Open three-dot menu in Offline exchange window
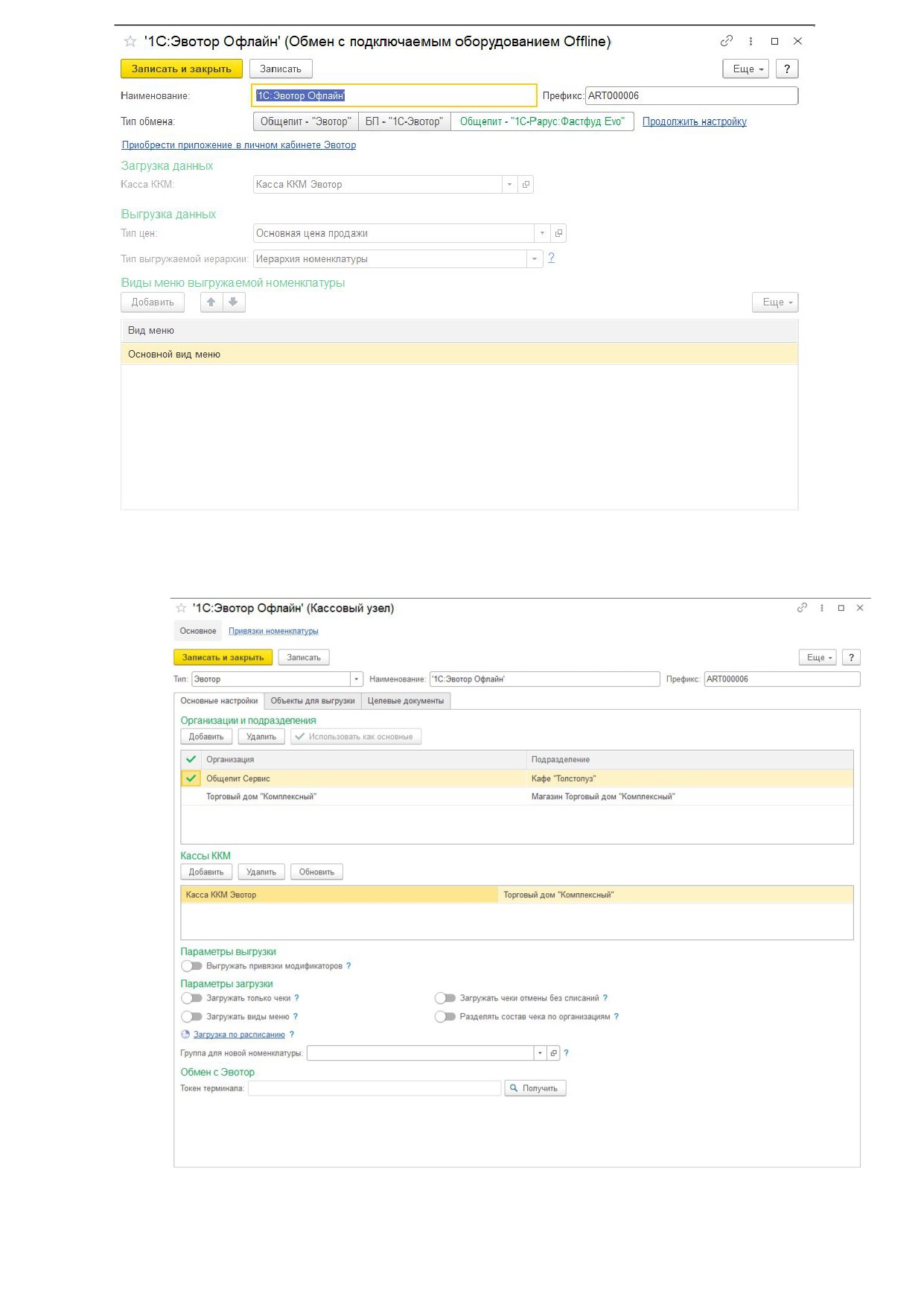 [751, 42]
